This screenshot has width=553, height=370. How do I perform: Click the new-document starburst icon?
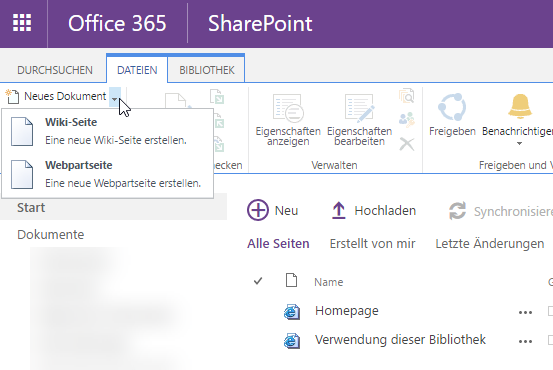pos(12,96)
